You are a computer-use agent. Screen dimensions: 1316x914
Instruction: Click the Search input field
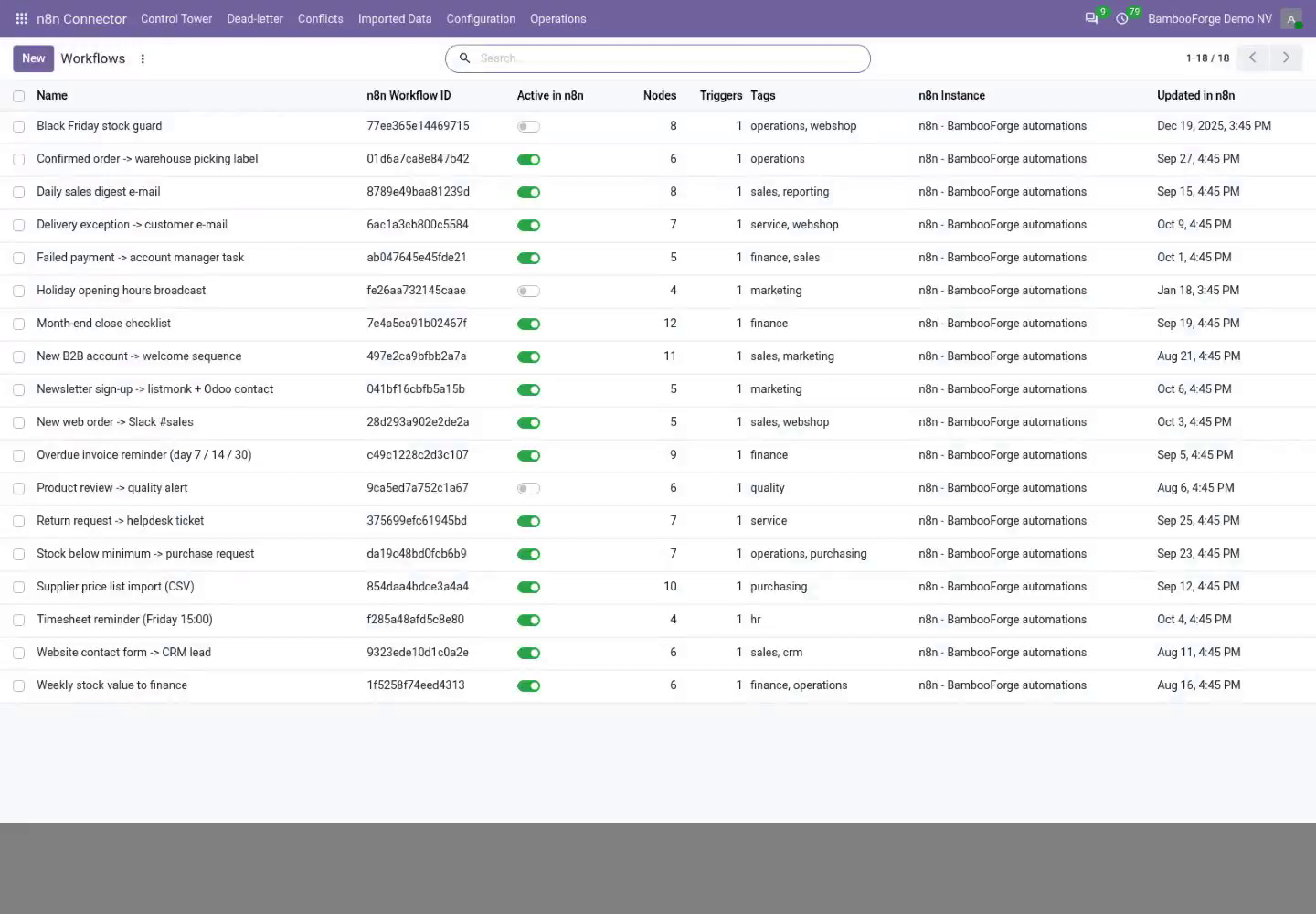[x=672, y=58]
